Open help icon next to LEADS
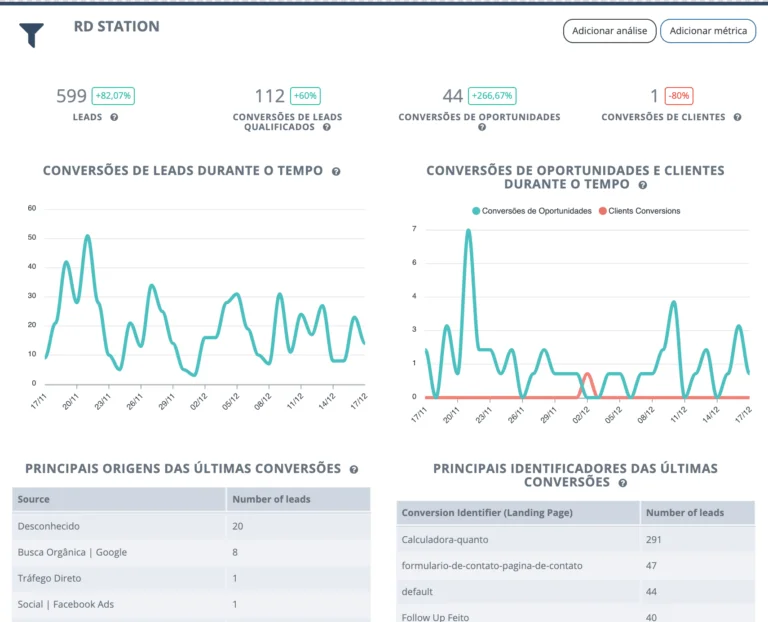768x622 pixels. coord(114,117)
